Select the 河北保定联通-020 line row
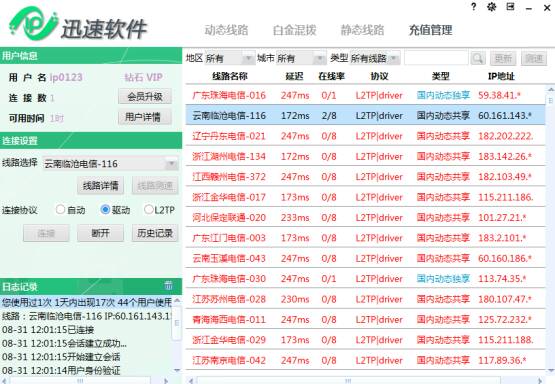Image resolution: width=555 pixels, height=384 pixels. [x=365, y=218]
